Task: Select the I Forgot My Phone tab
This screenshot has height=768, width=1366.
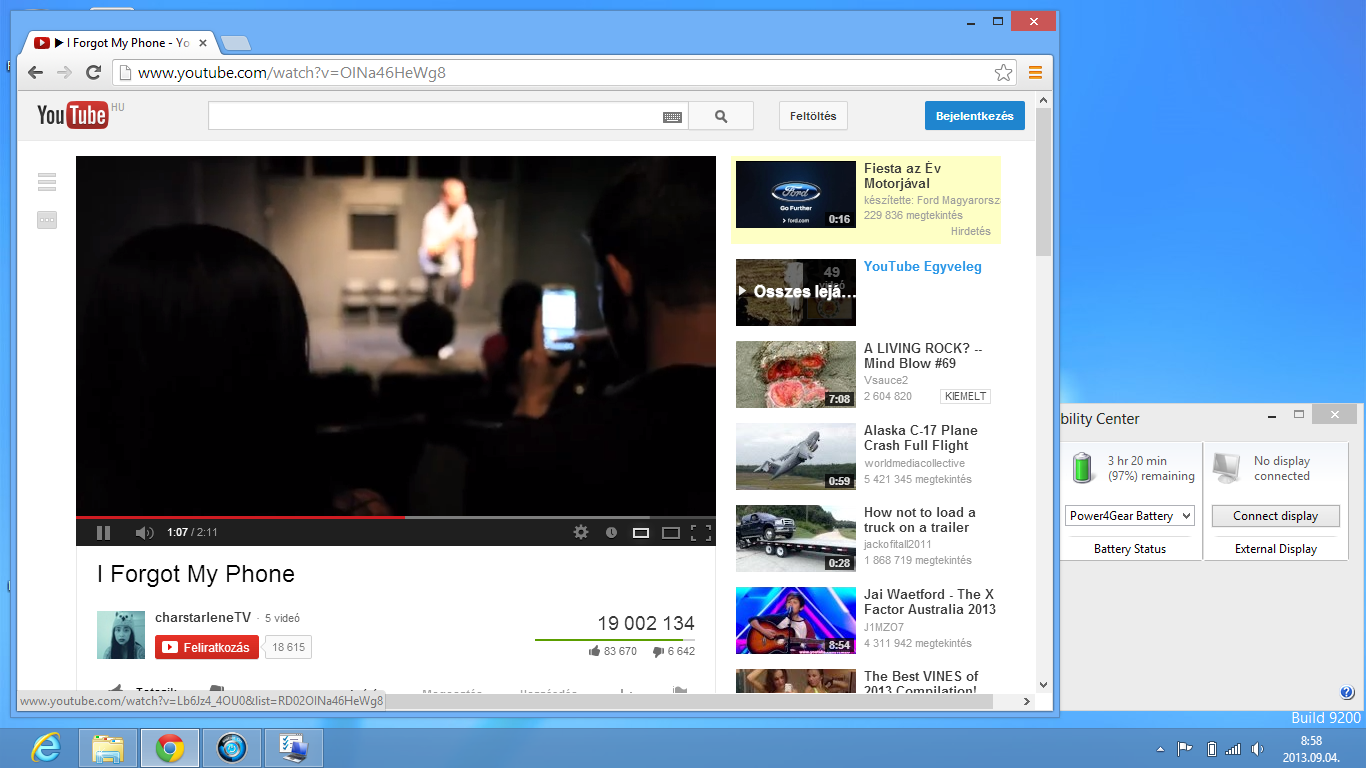Action: pos(121,43)
